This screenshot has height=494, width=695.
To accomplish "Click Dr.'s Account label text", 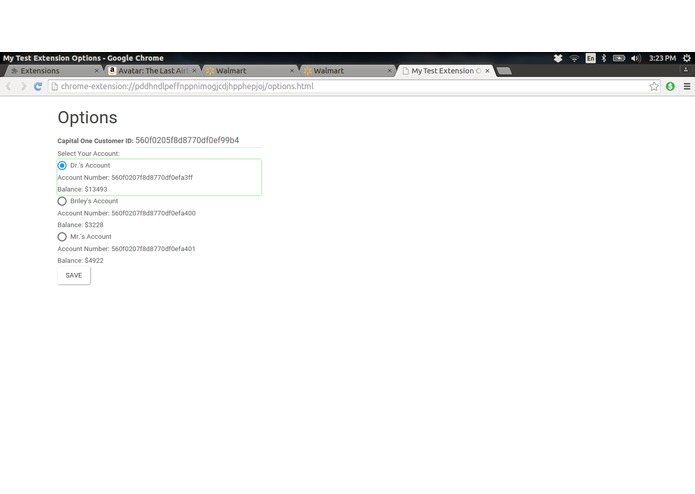I will click(x=90, y=165).
